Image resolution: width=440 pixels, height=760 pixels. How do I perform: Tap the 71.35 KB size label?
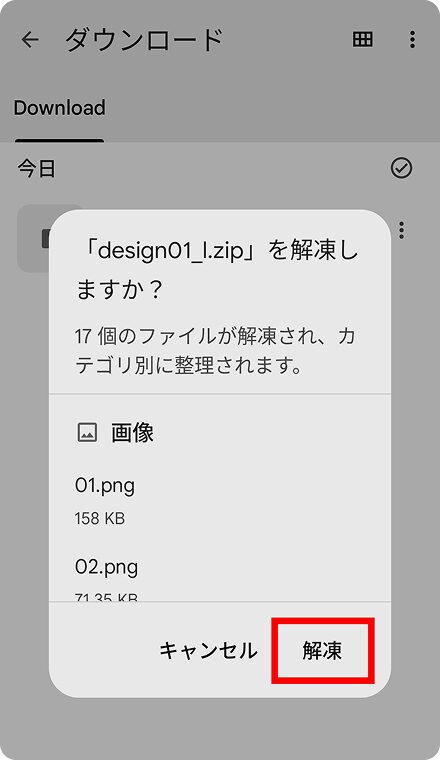click(x=106, y=597)
